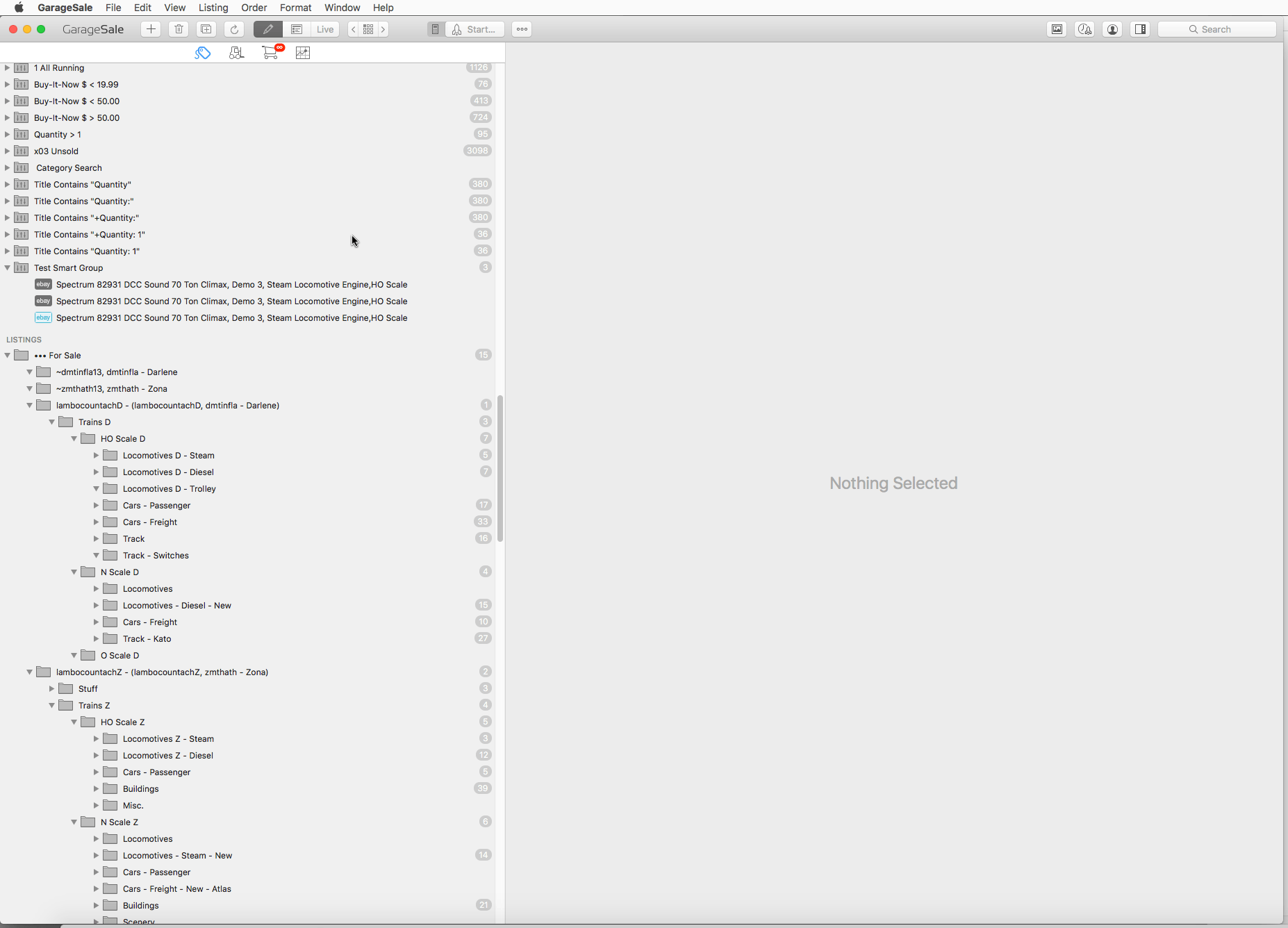
Task: Open the Window menu
Action: click(x=342, y=8)
